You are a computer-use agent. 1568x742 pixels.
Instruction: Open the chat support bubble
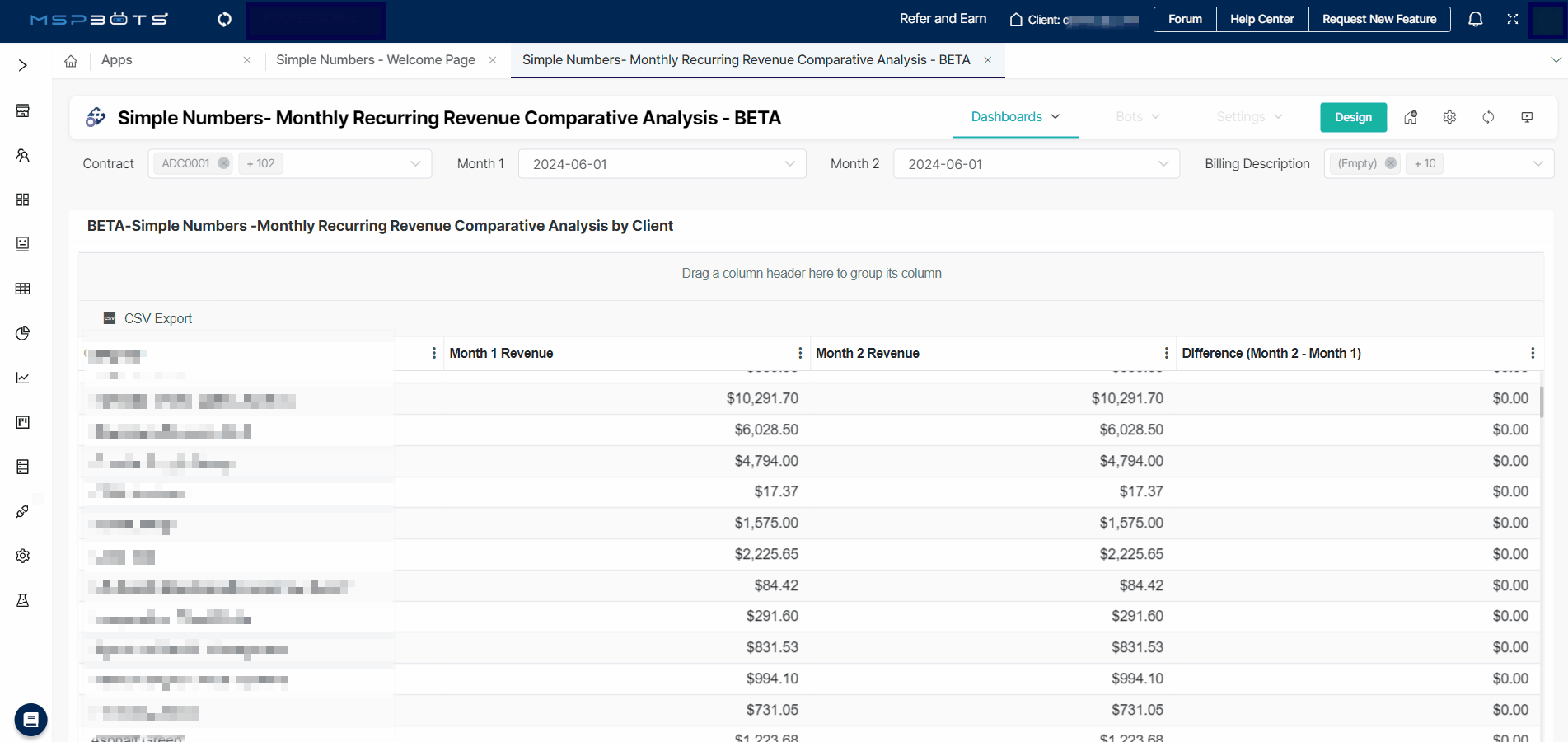30,720
